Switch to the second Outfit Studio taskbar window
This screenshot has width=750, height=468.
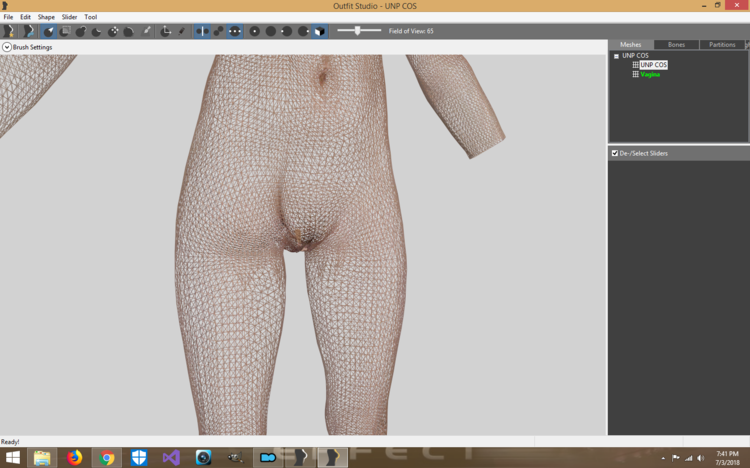[332, 458]
